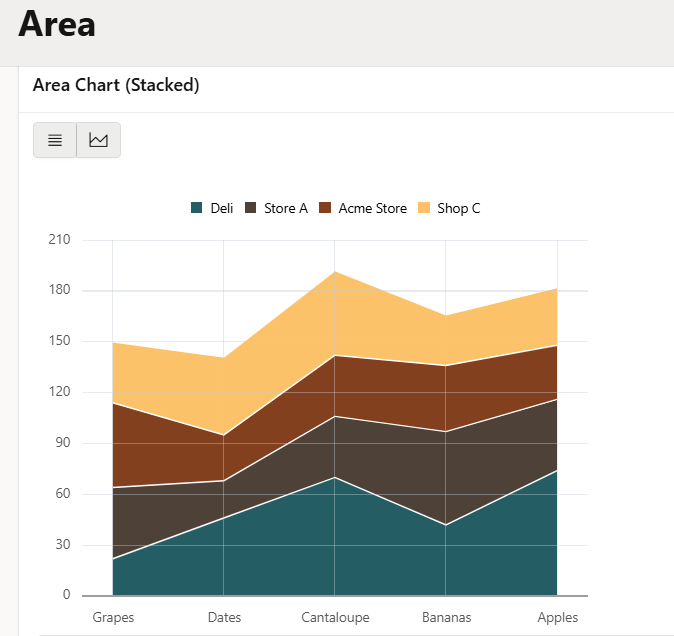Switch to the area chart view icon
Viewport: 674px width, 636px height.
[x=98, y=140]
